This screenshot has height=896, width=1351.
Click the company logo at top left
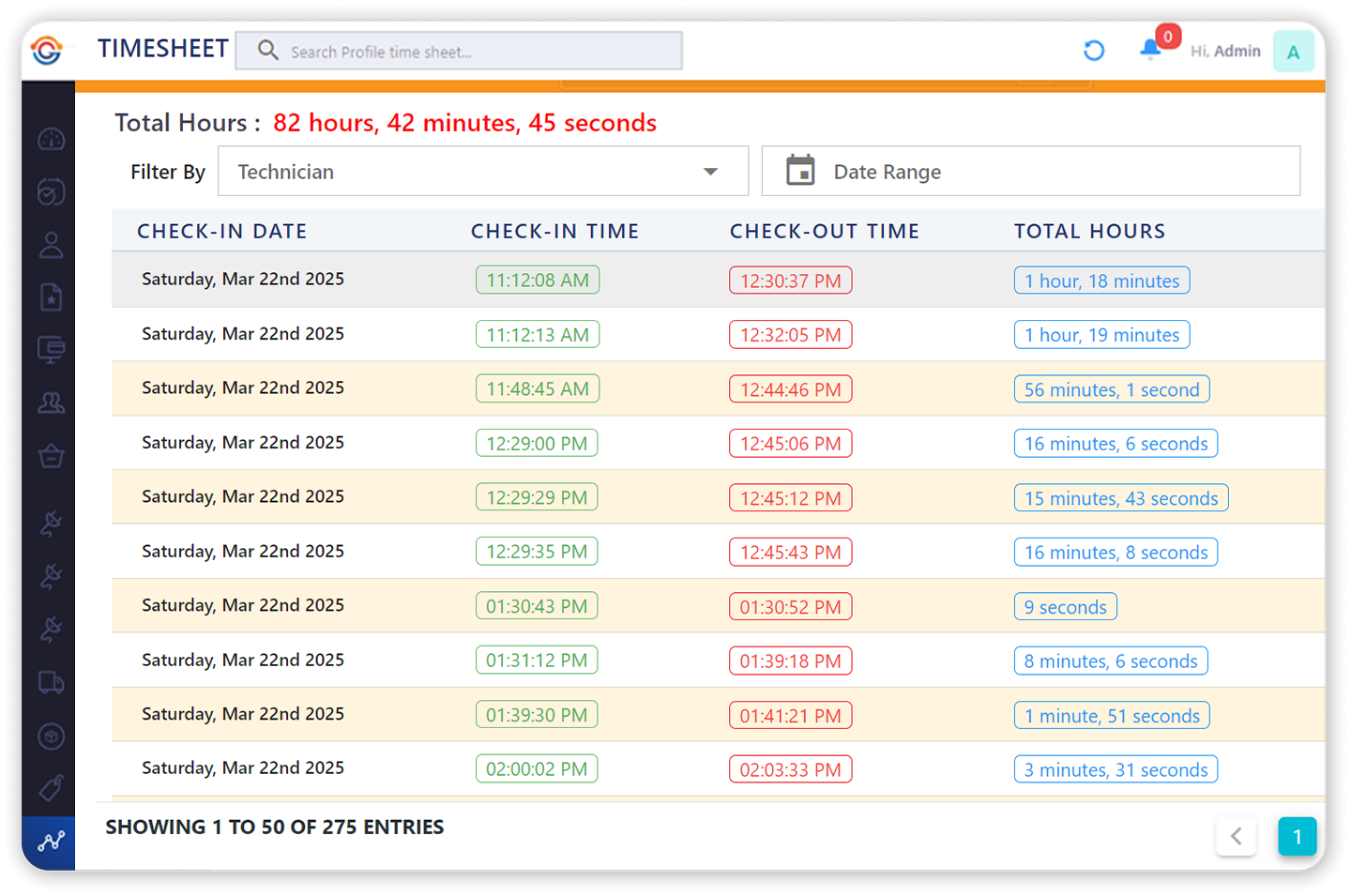coord(47,50)
